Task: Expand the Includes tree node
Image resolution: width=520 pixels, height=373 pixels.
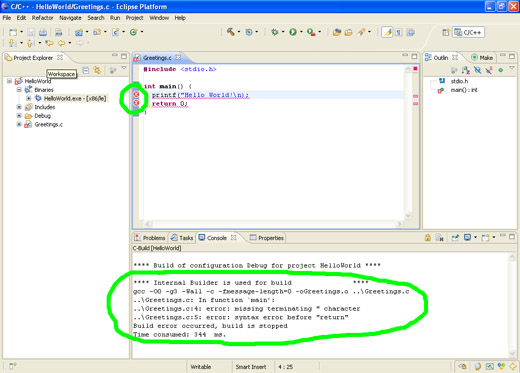Action: click(19, 107)
